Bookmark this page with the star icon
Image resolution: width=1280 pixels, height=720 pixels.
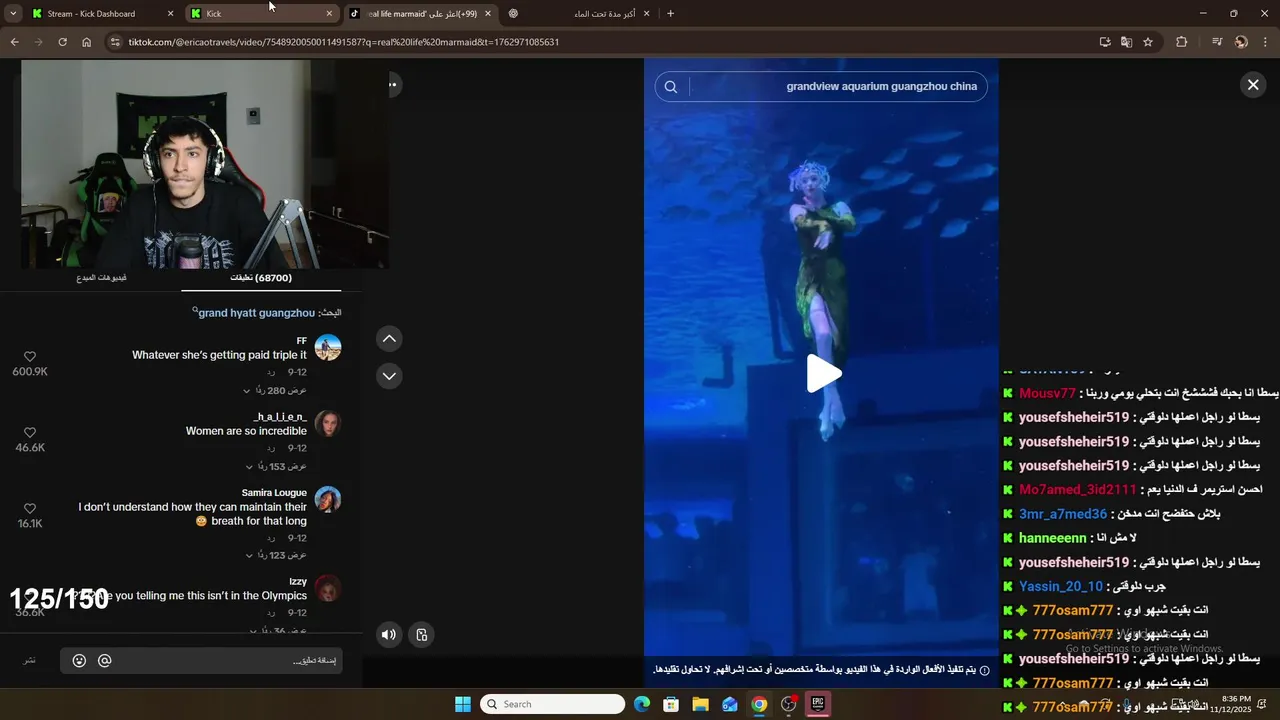[1148, 42]
